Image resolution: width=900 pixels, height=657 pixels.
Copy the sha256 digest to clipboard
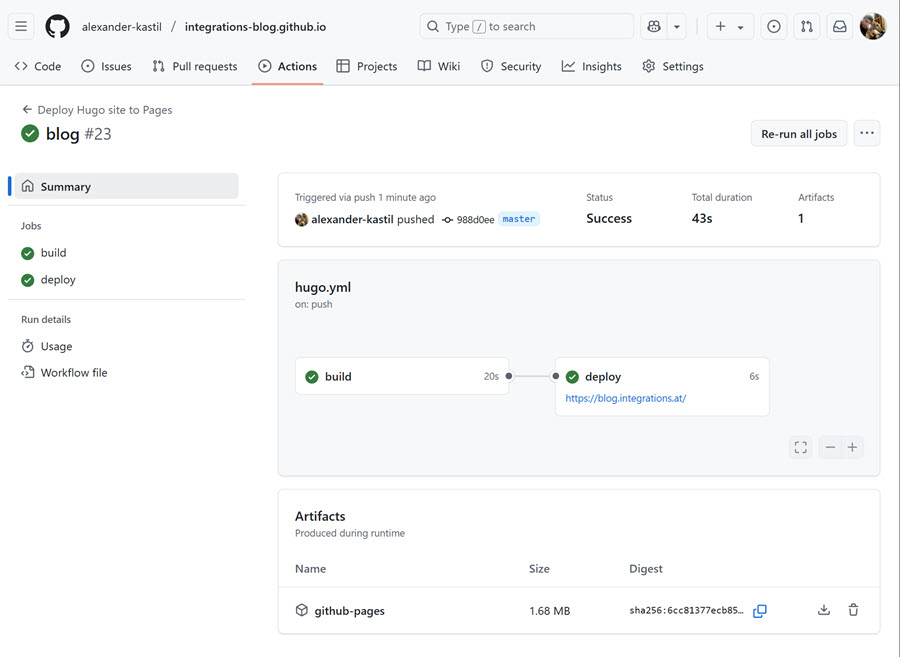pyautogui.click(x=759, y=611)
